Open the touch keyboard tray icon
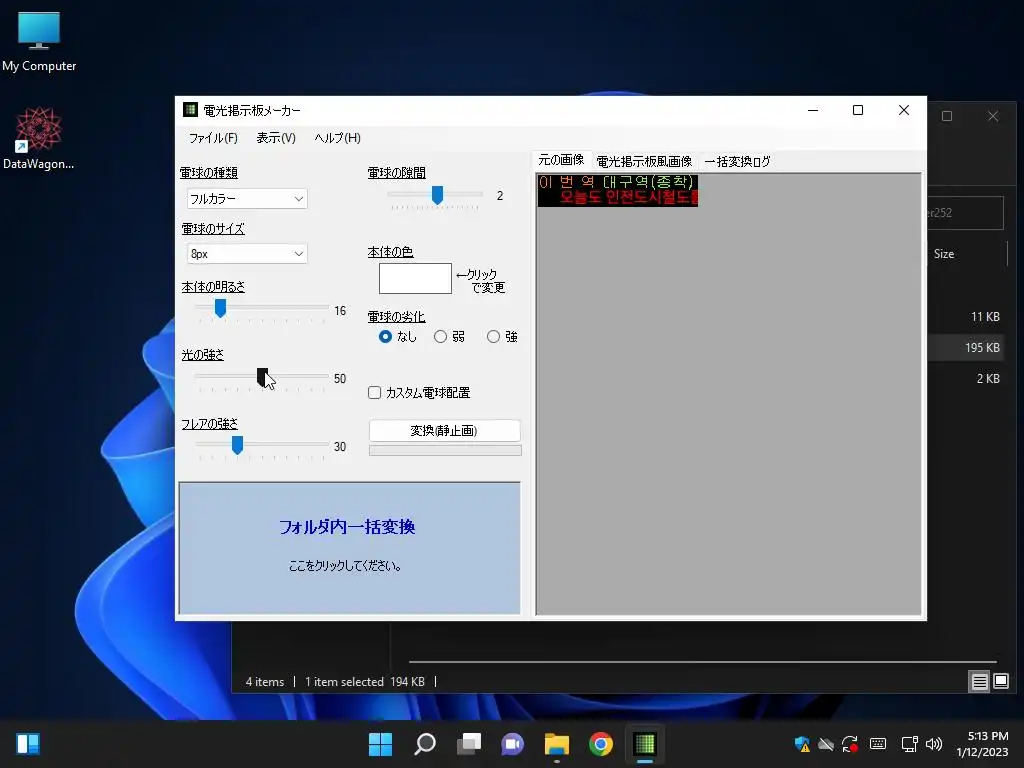Screen dimensions: 1024x768 [878, 744]
